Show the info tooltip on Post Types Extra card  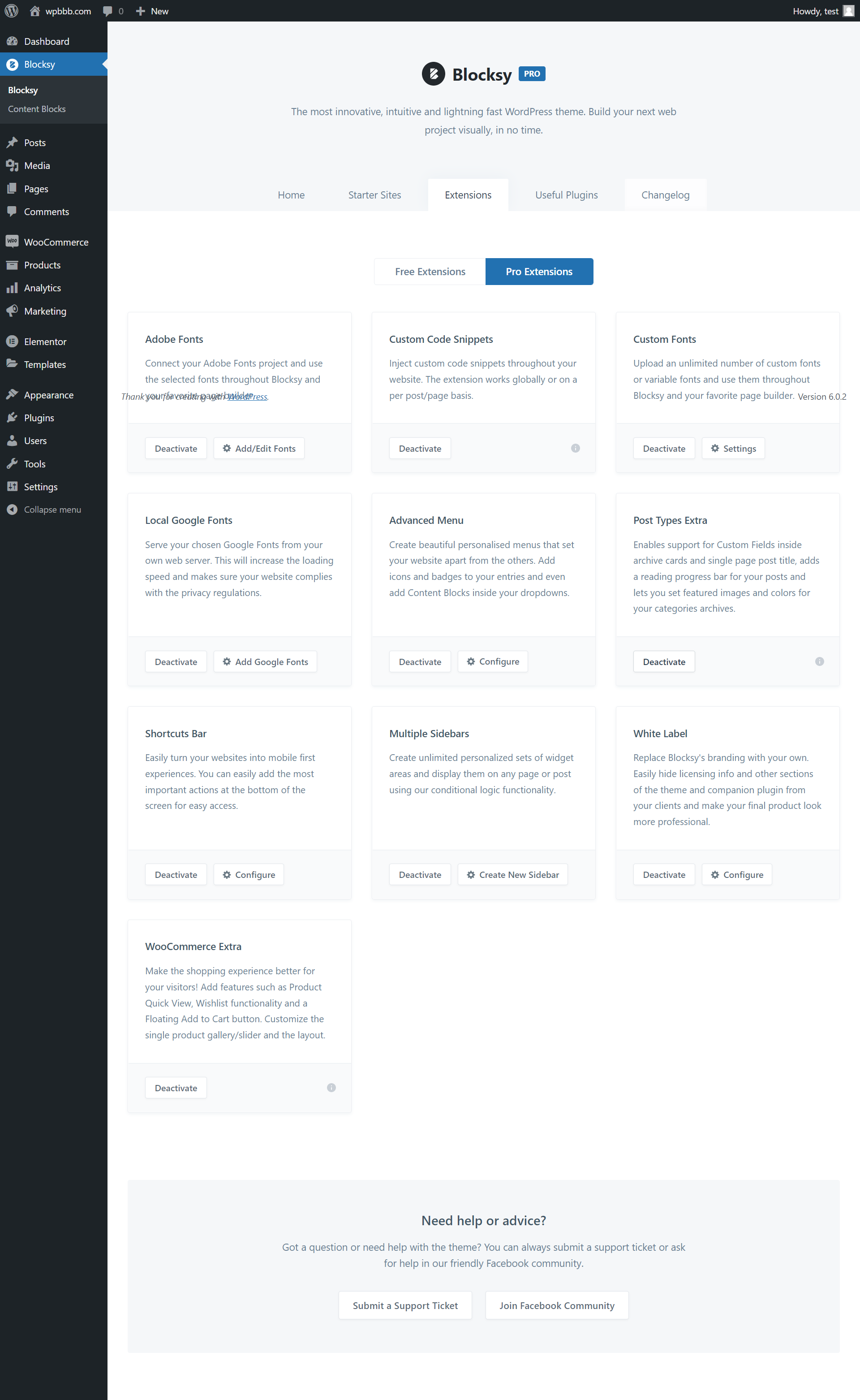click(x=819, y=661)
